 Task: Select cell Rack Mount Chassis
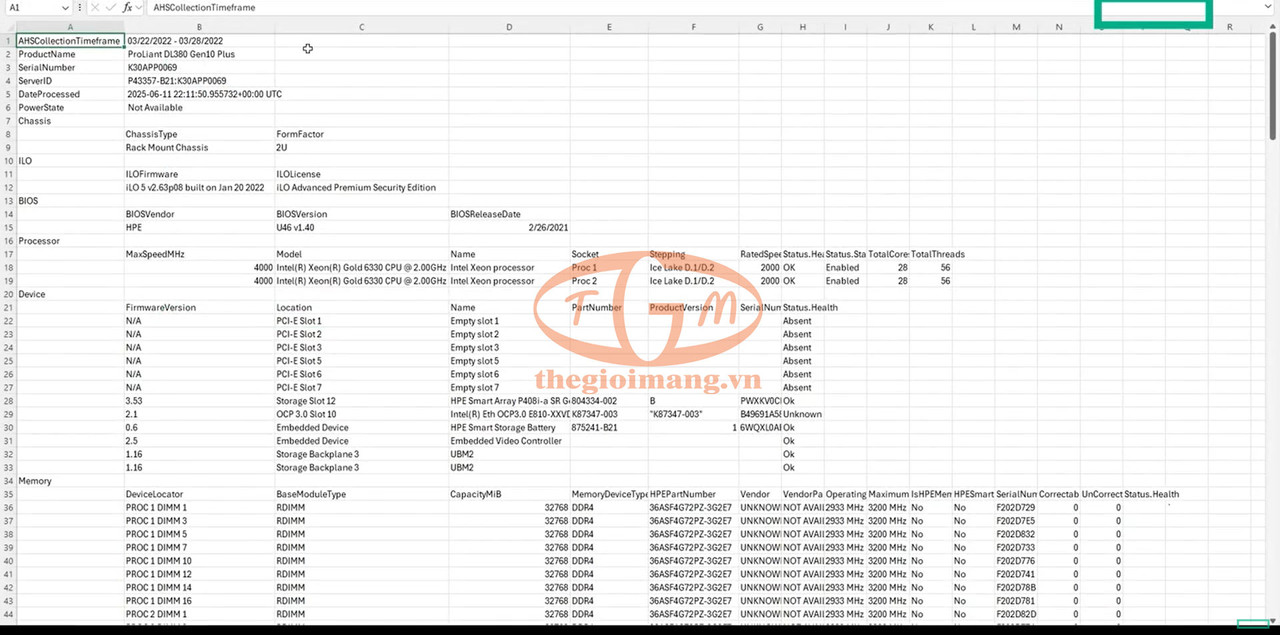tap(199, 147)
